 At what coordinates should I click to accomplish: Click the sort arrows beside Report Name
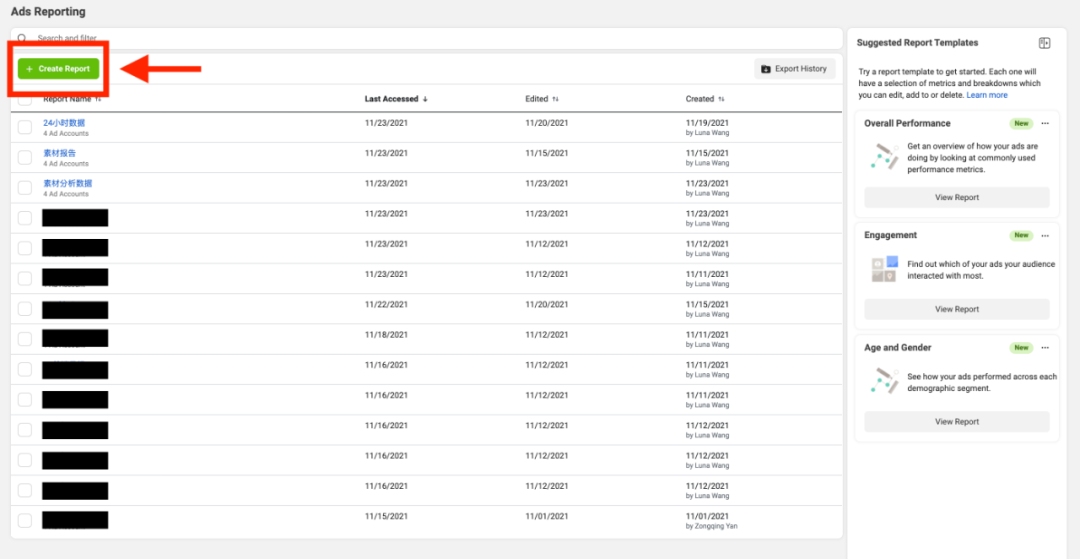point(98,99)
